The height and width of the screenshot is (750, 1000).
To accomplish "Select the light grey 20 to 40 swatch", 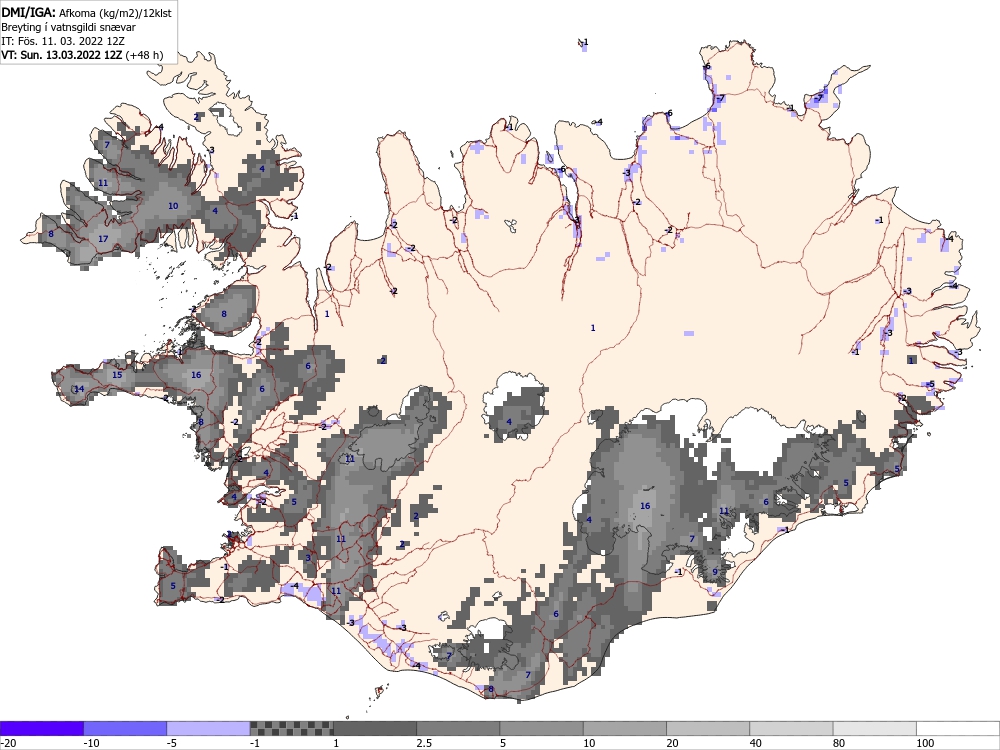I will 708,728.
